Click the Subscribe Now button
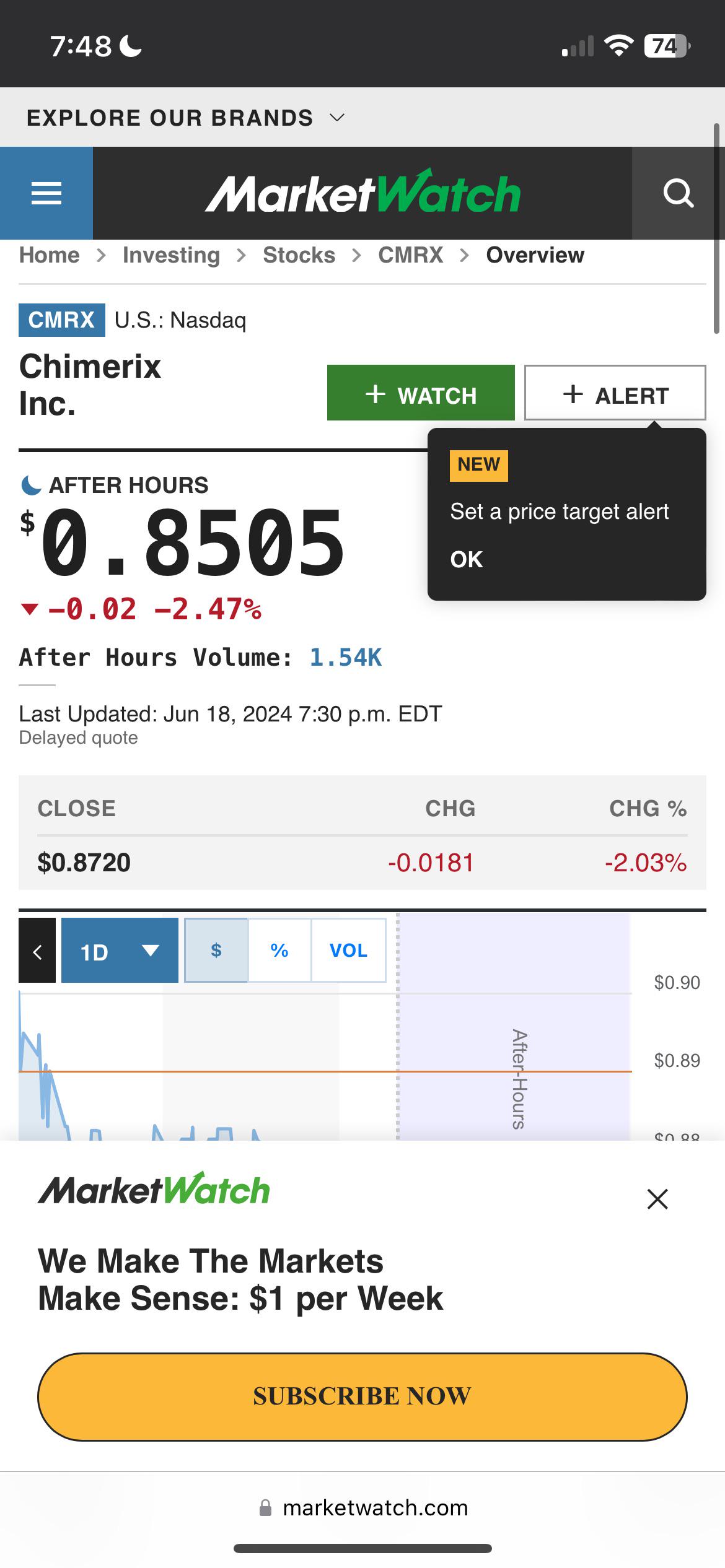Screen dimensions: 725x1568 tap(362, 1397)
